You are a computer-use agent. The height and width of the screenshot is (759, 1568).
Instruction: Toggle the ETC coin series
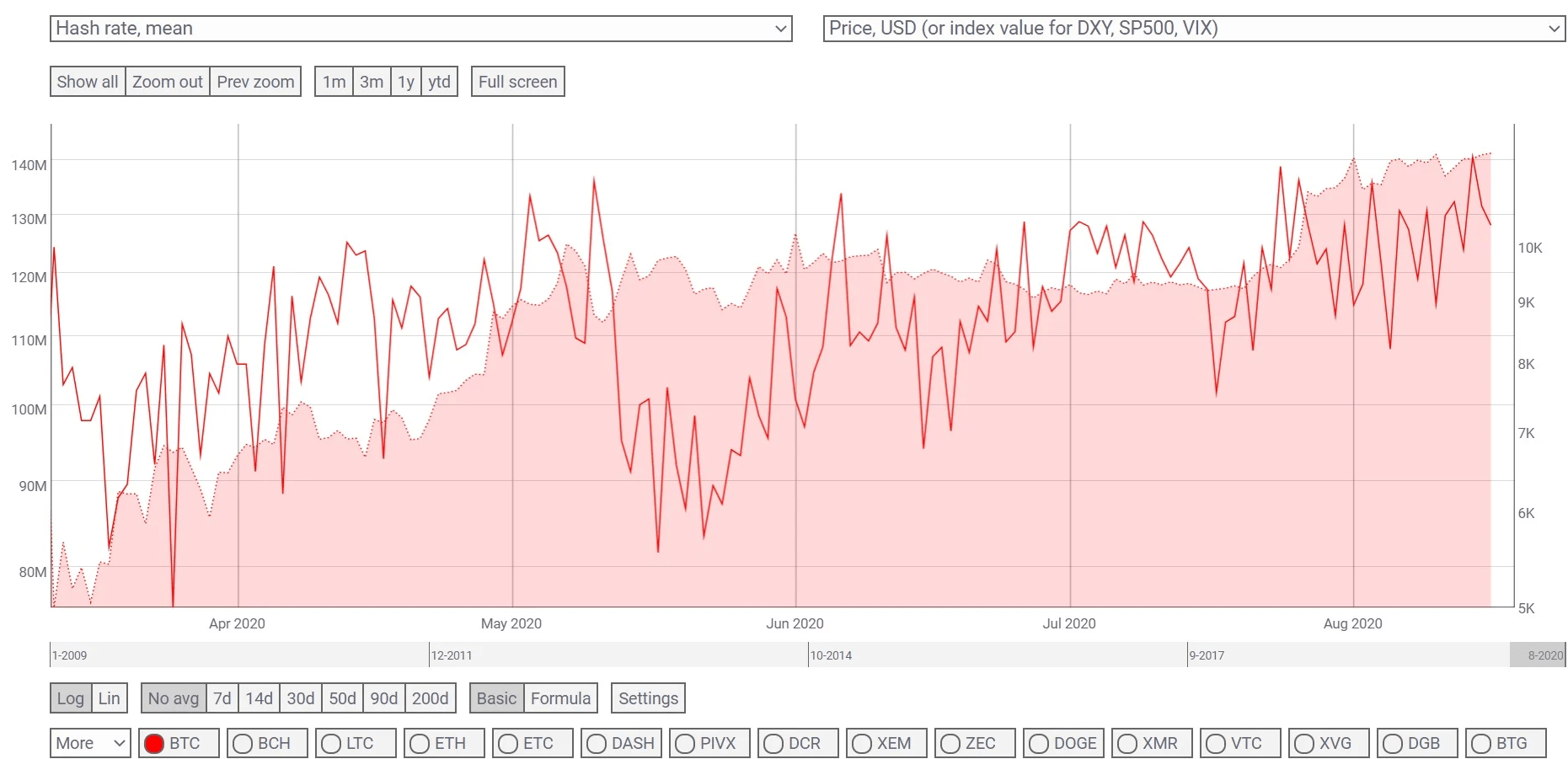pos(533,743)
